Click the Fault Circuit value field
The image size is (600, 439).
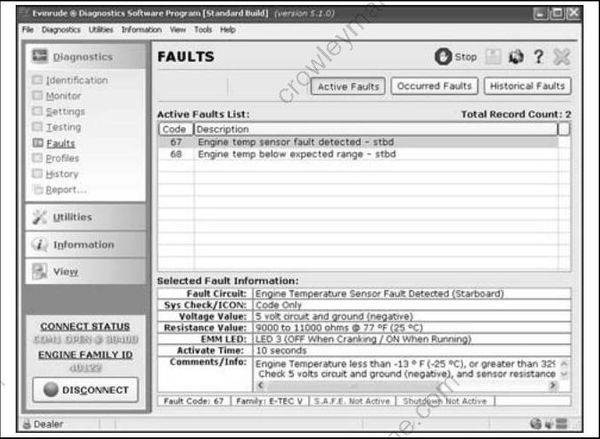tap(412, 294)
